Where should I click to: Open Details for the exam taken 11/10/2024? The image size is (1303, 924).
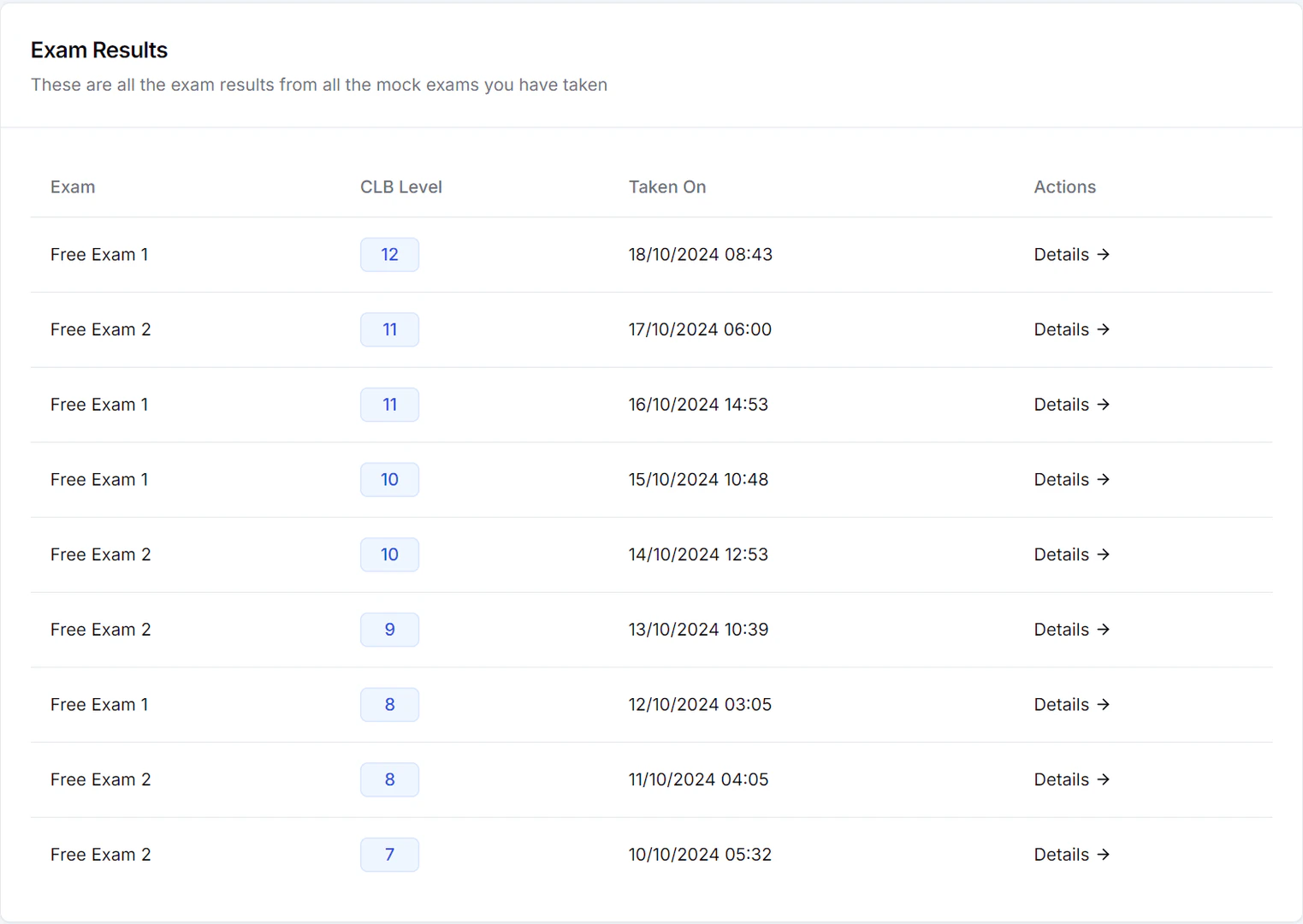click(1061, 779)
